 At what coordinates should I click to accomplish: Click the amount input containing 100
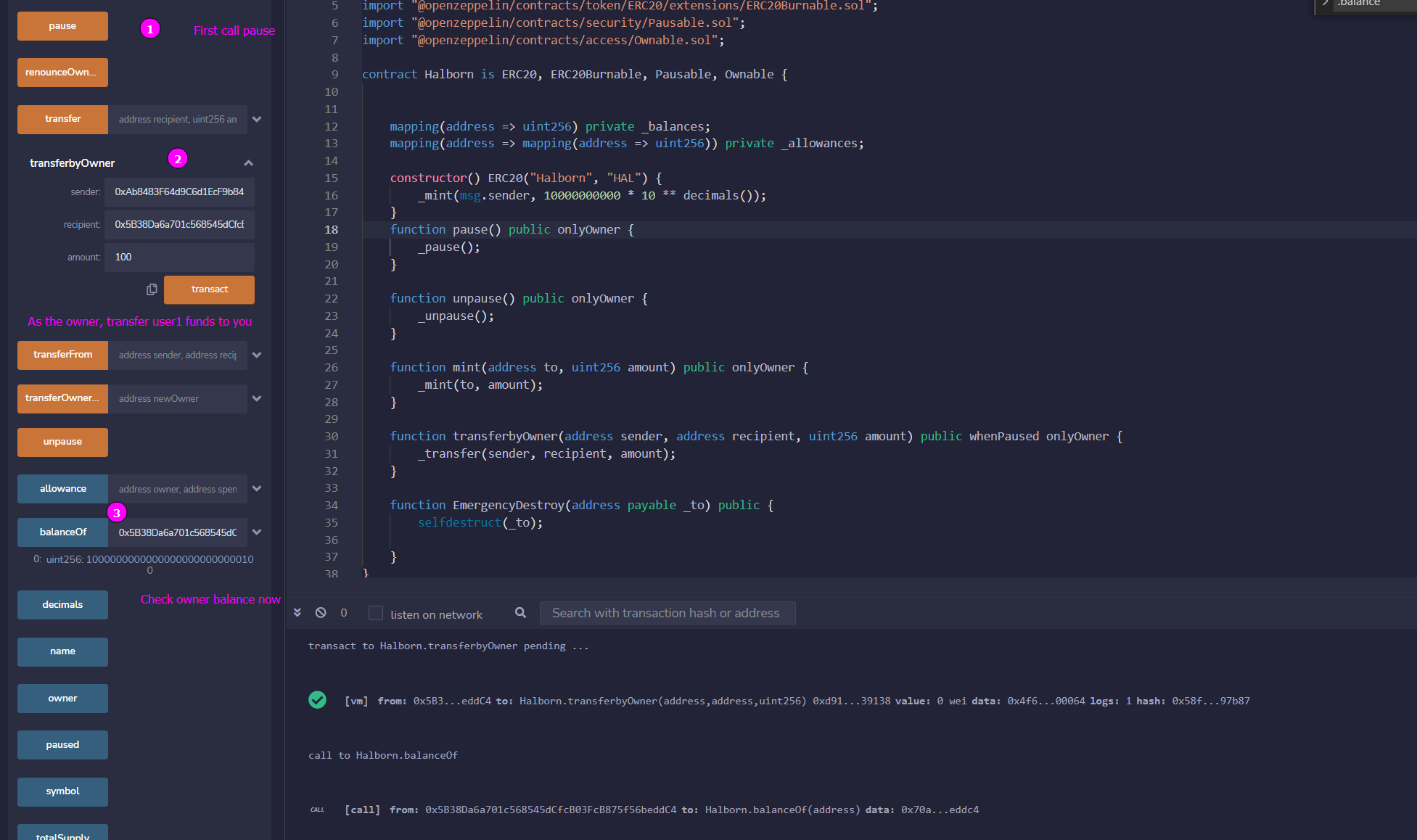(x=179, y=257)
